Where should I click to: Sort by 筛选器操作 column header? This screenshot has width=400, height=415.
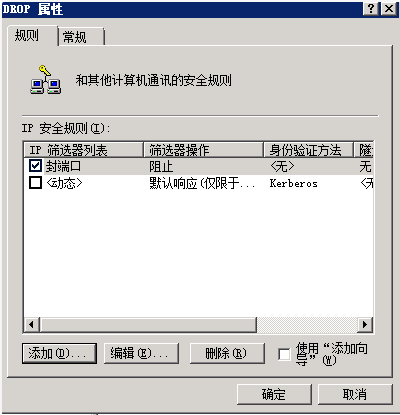coord(204,150)
